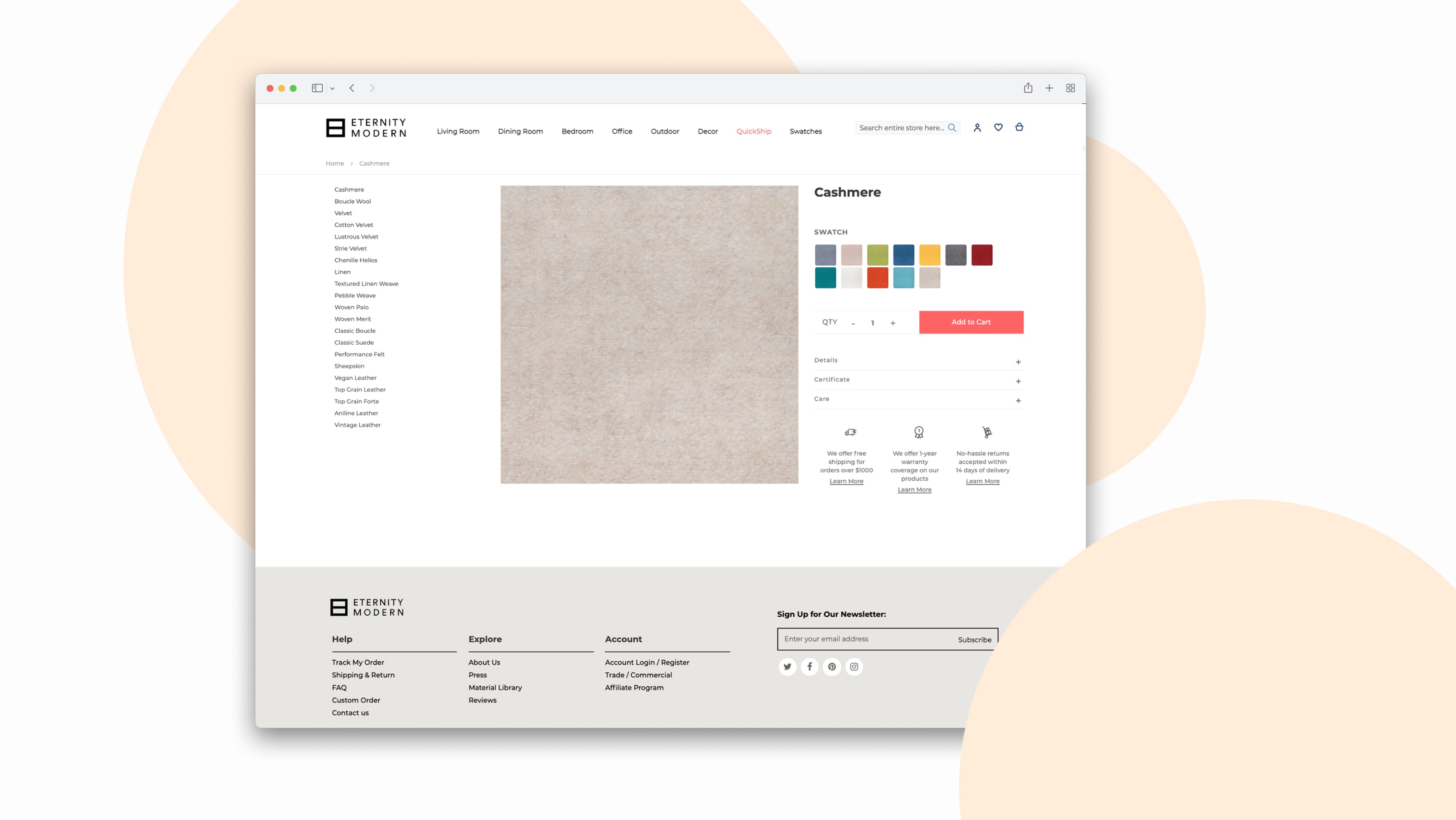Image resolution: width=1456 pixels, height=820 pixels.
Task: Click the Eternity Modern header logo
Action: coord(366,127)
